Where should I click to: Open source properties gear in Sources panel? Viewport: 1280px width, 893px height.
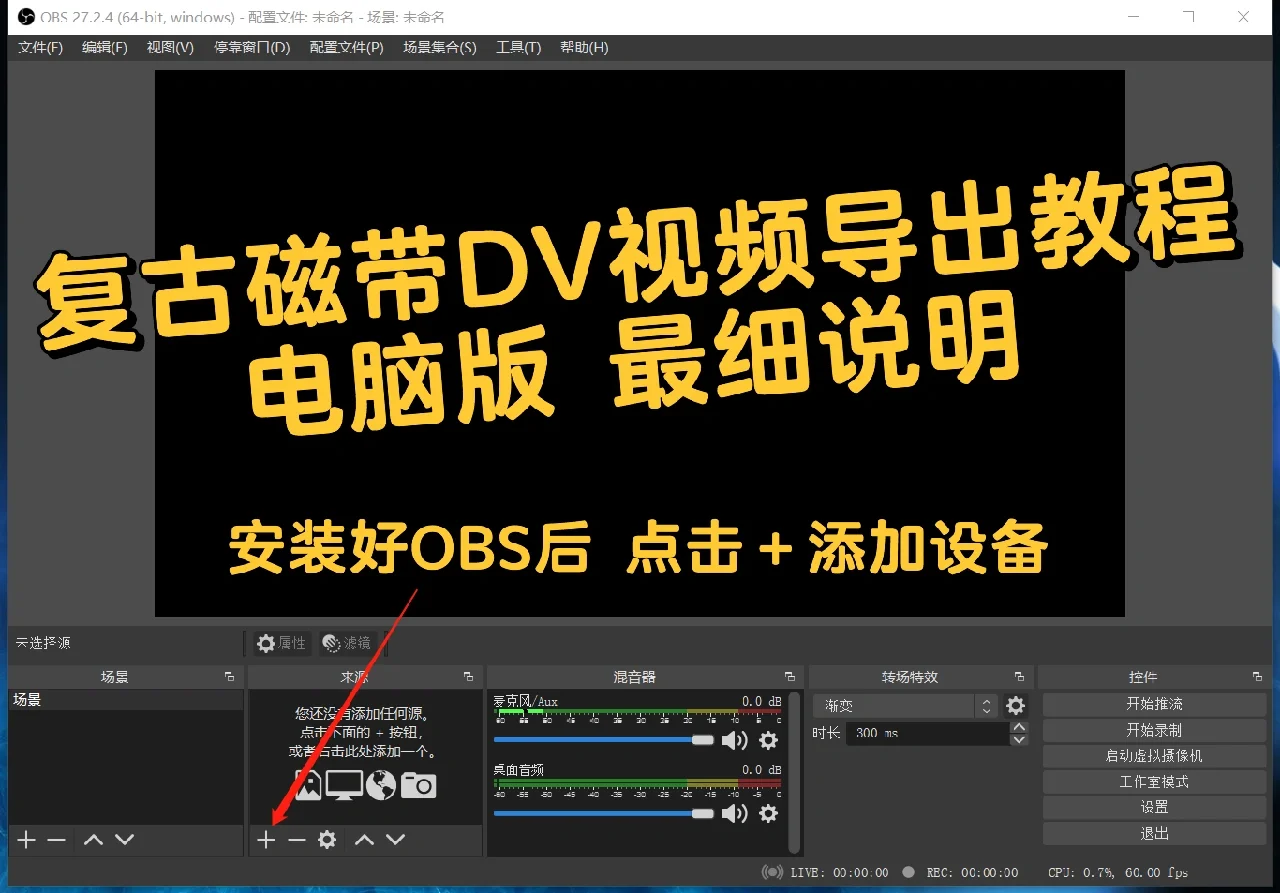coord(327,840)
